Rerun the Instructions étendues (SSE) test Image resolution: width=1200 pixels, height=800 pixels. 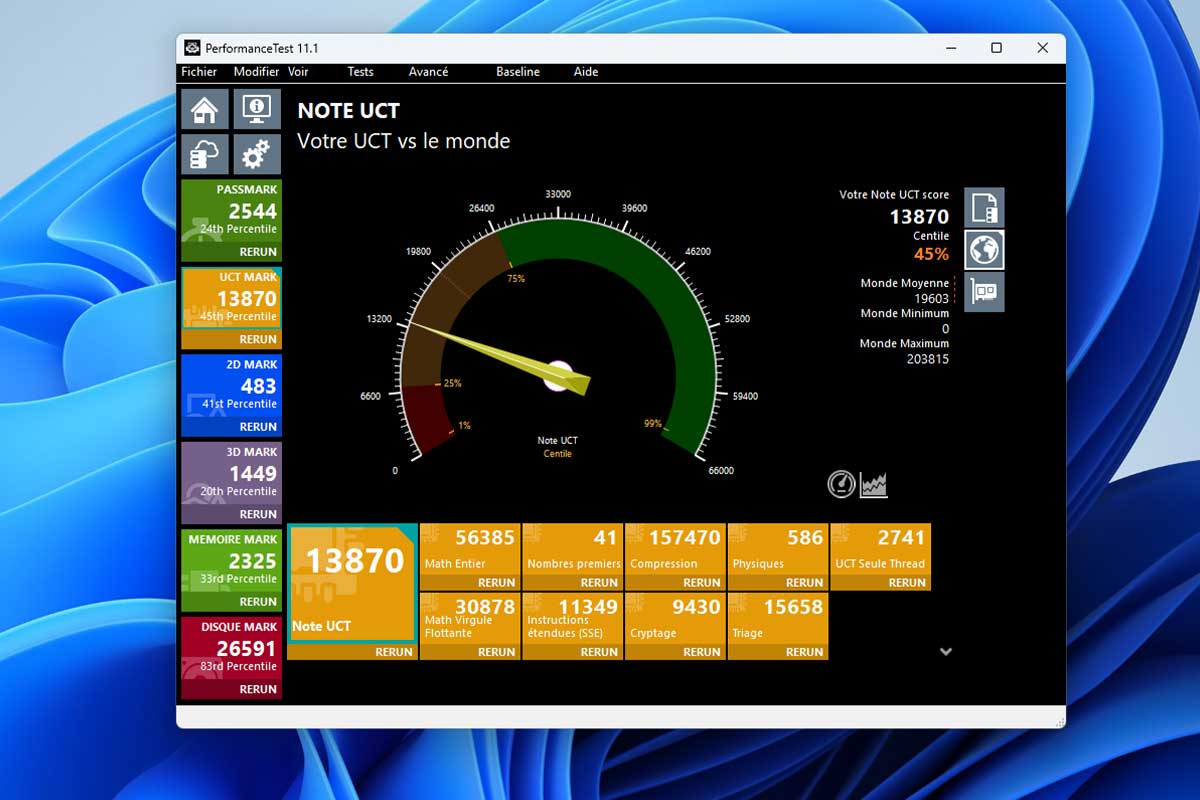pos(599,652)
